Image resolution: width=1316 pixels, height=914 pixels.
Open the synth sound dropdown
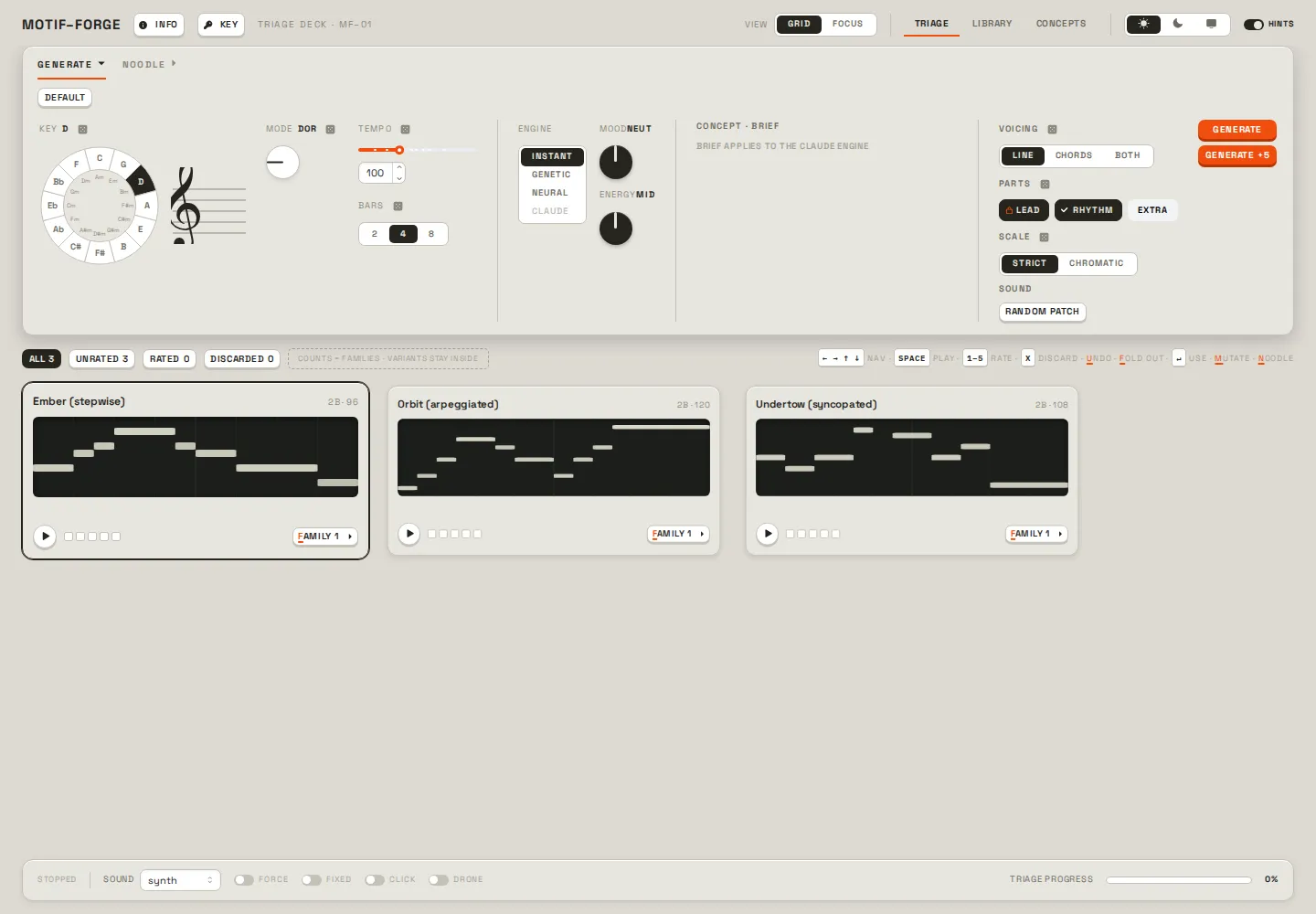(x=180, y=880)
